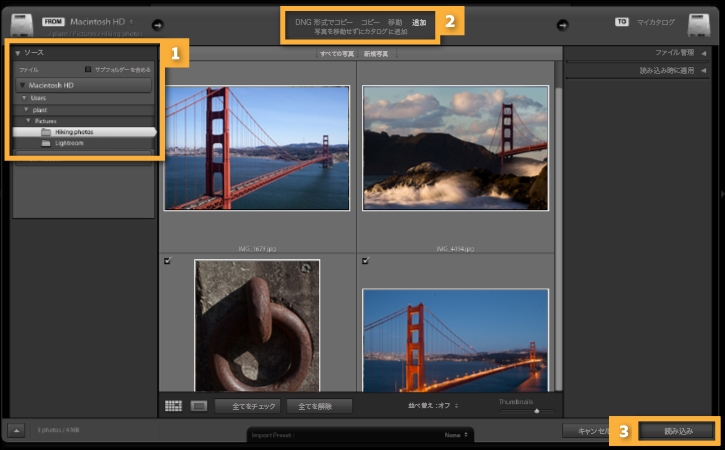Open the 並べ替え sort dropdown
Screen dimensions: 725x450
433,406
